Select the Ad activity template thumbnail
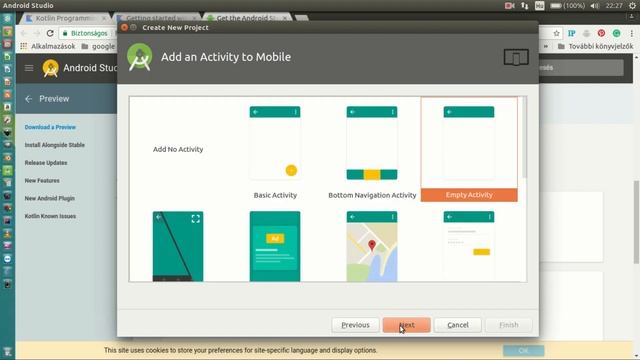Screen dimensions: 640x360 pyautogui.click(x=275, y=246)
